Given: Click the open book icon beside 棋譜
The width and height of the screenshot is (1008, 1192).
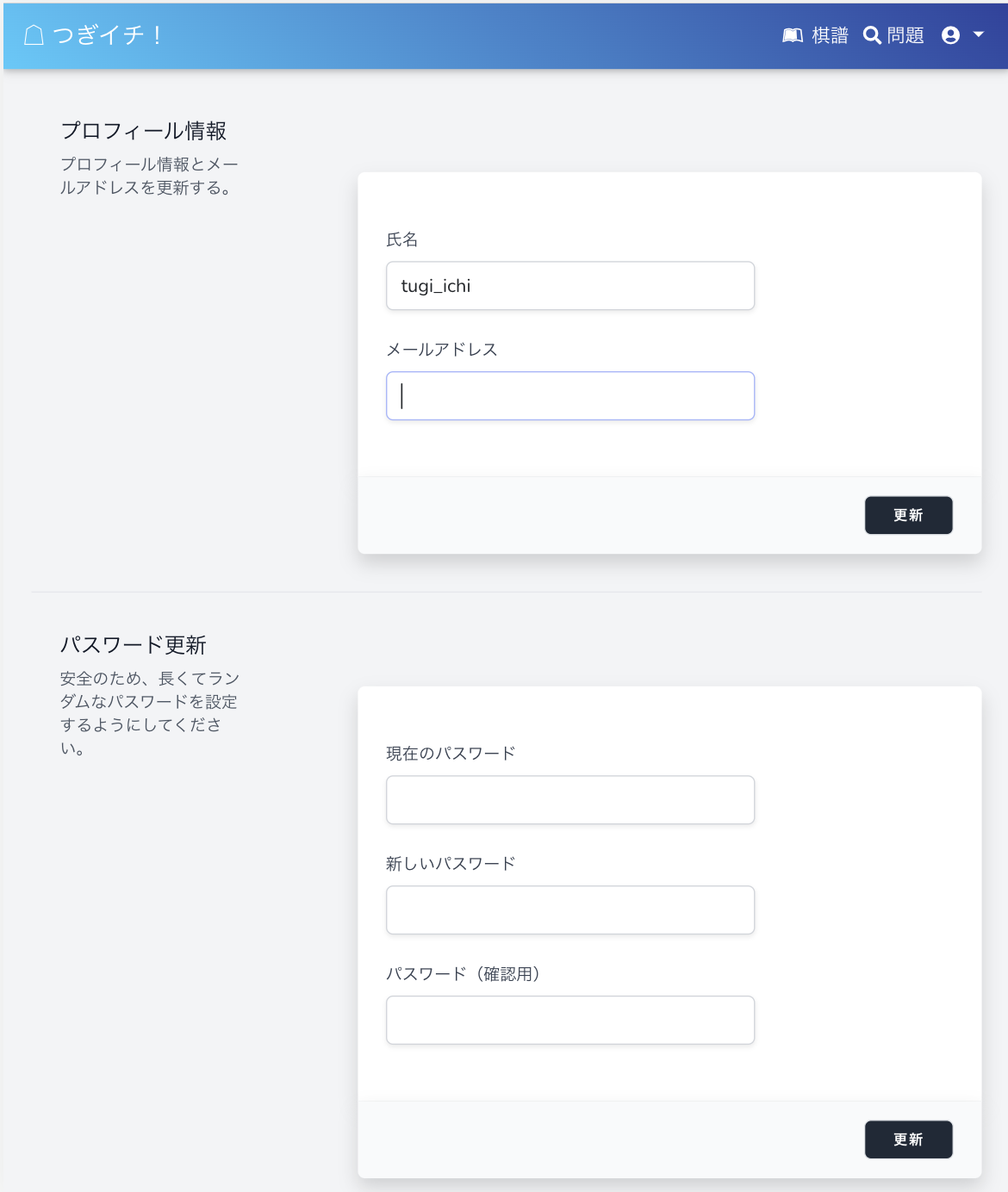Looking at the screenshot, I should pos(793,35).
